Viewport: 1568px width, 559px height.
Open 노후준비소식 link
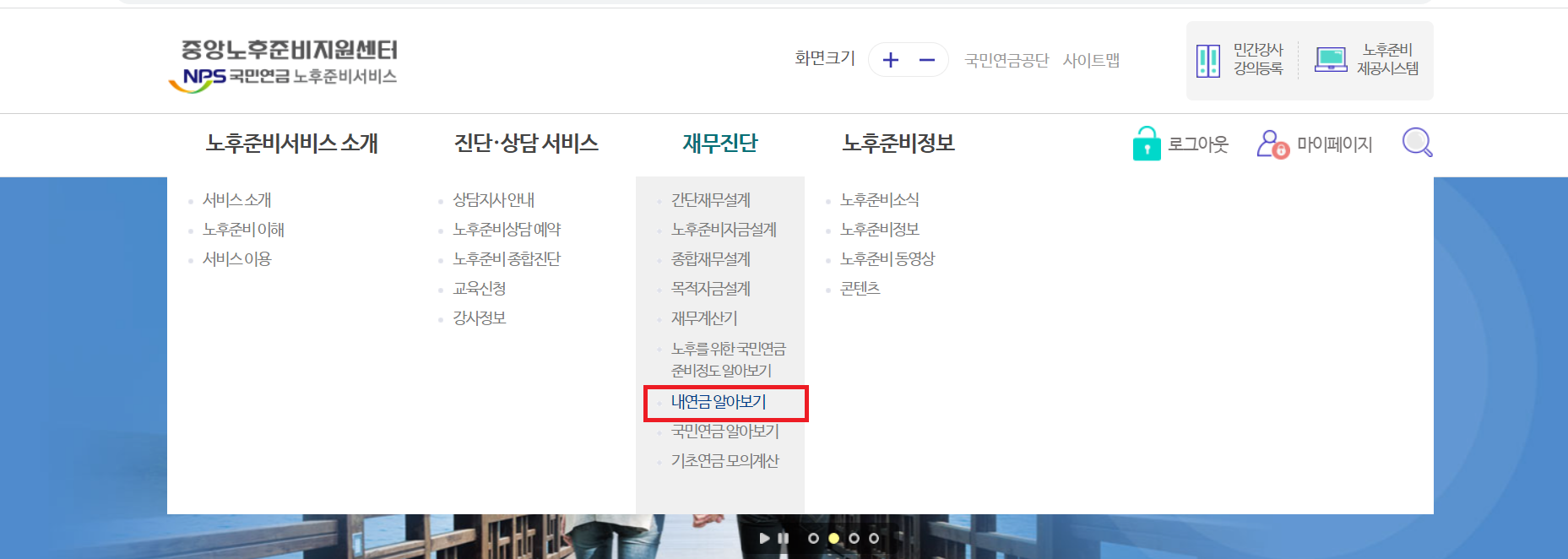pos(880,200)
